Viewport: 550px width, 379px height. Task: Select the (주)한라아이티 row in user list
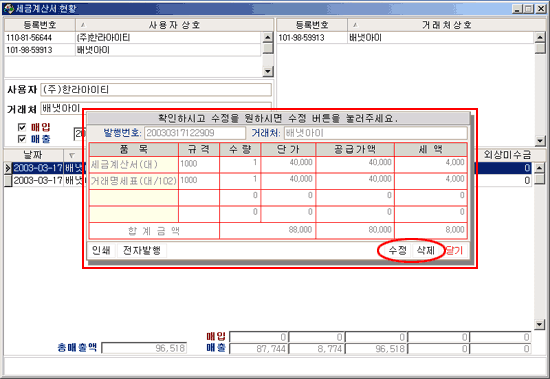click(x=133, y=38)
